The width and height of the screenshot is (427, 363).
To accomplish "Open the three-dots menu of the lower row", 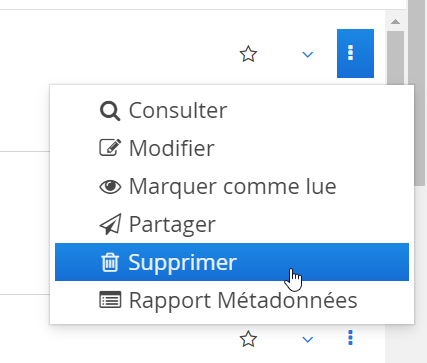I will click(350, 338).
